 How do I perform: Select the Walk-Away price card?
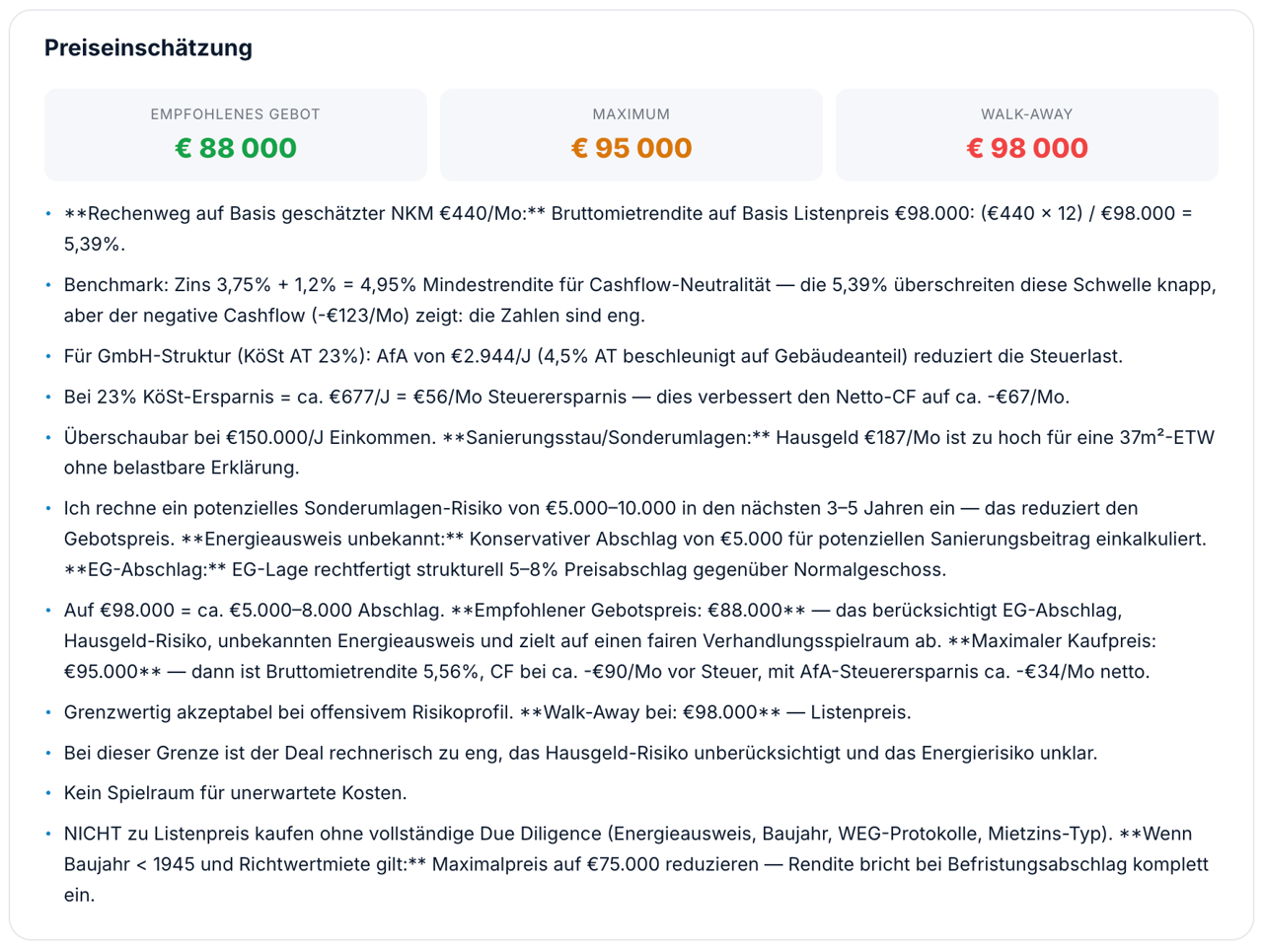(1027, 135)
